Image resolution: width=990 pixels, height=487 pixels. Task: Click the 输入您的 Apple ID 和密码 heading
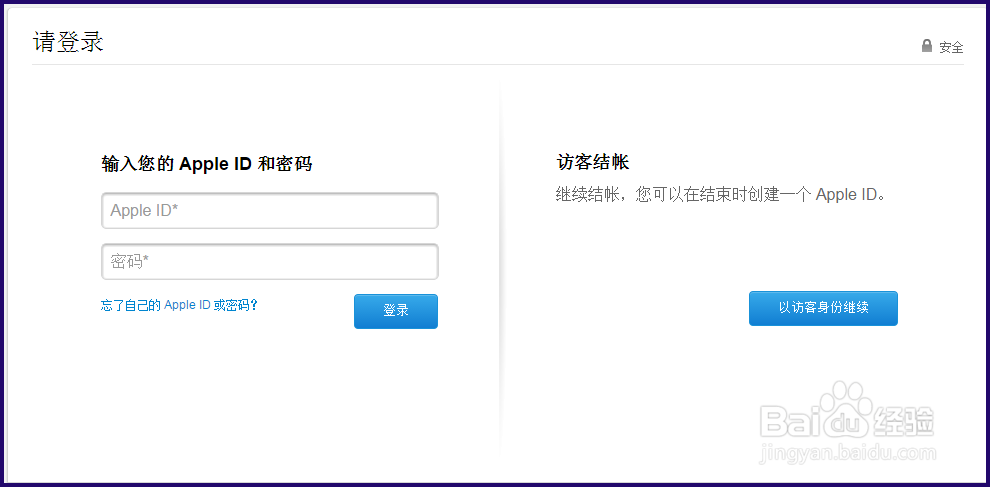(206, 164)
